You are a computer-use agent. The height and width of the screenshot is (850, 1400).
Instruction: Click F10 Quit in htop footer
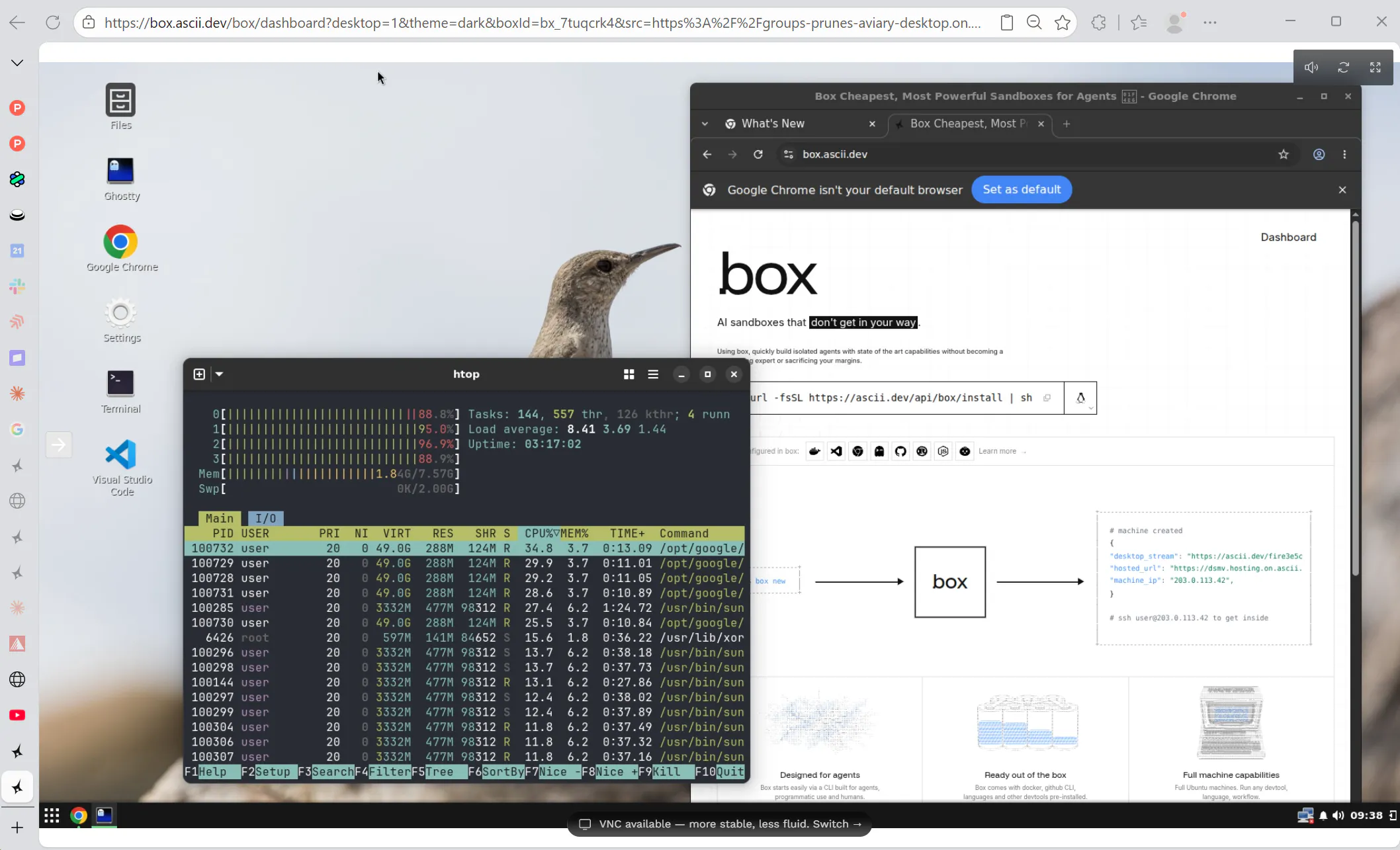[720, 772]
